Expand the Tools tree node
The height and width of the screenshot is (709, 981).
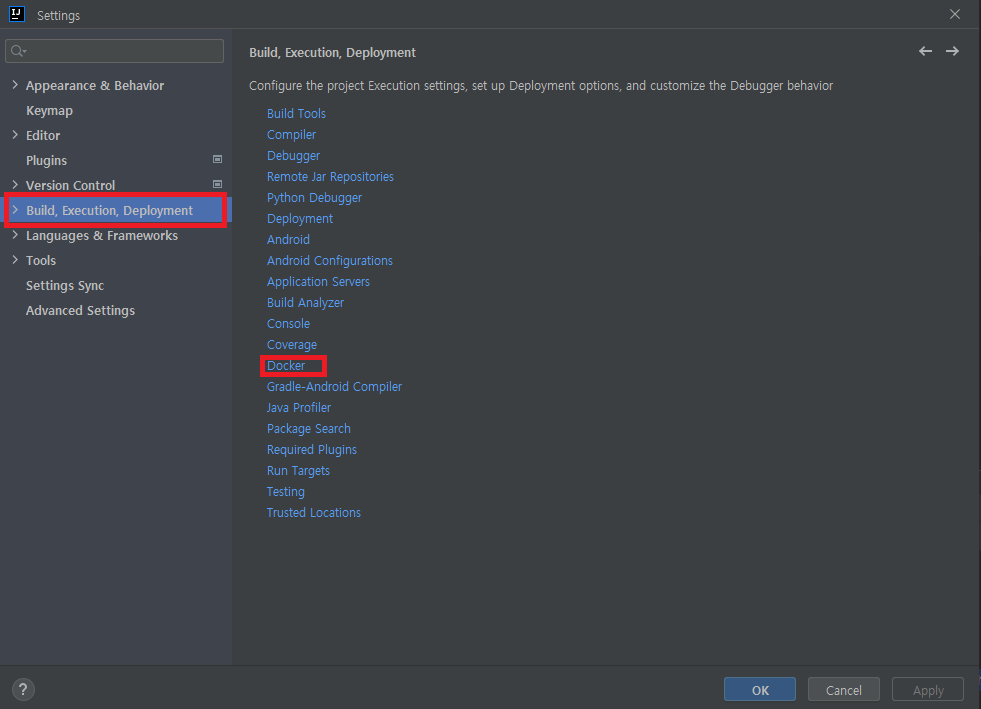click(x=15, y=260)
